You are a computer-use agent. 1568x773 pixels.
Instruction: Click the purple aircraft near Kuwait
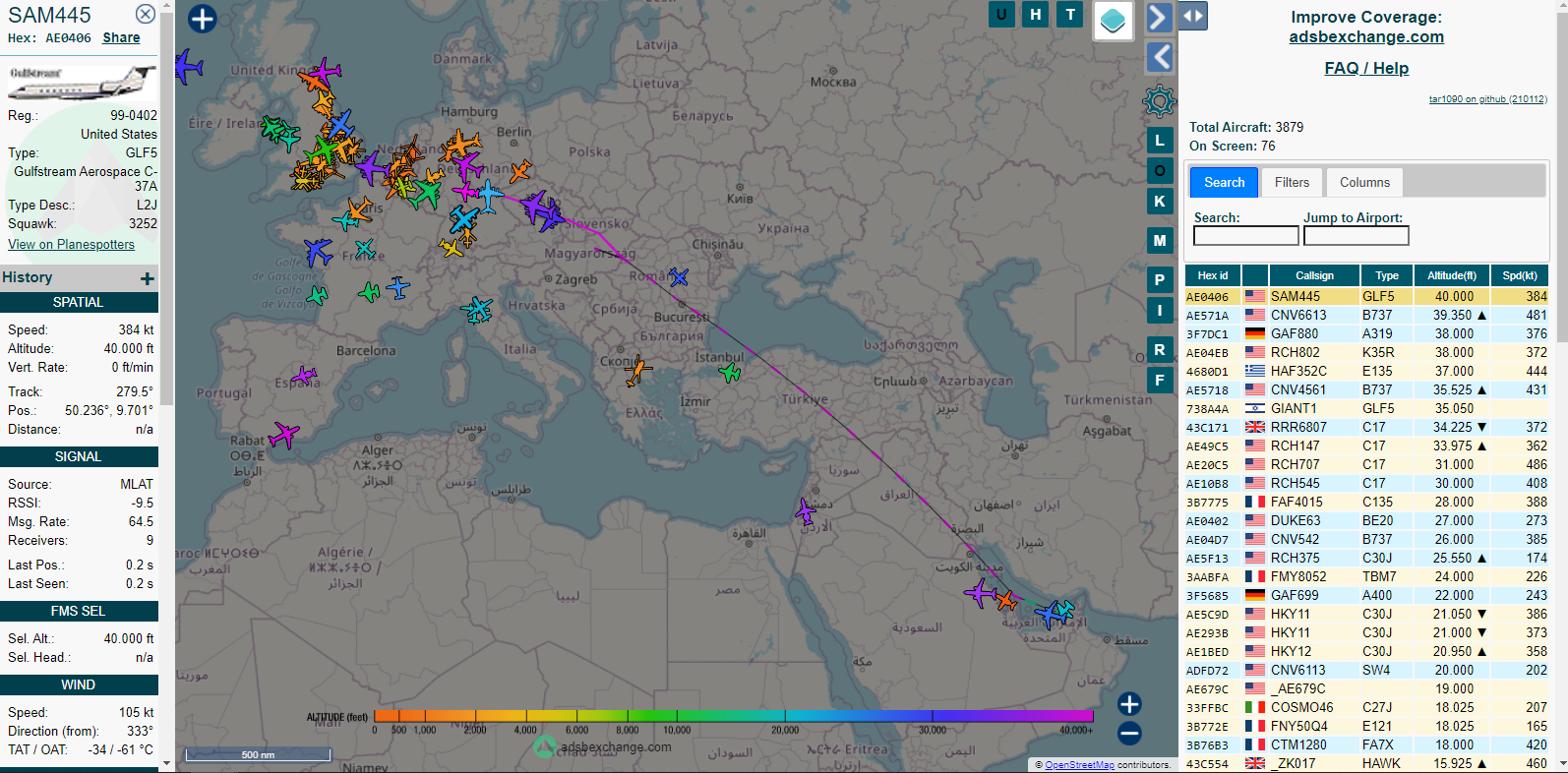point(980,593)
